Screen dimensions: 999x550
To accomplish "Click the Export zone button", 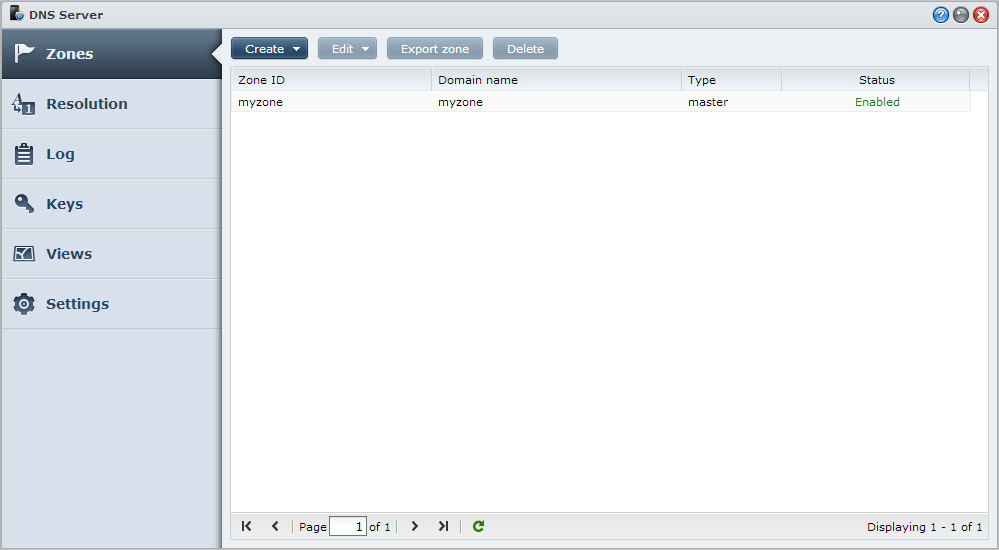I will pos(435,48).
